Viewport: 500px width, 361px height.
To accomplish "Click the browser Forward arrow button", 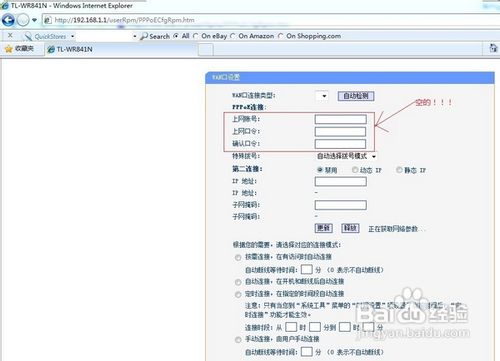I will pos(23,20).
